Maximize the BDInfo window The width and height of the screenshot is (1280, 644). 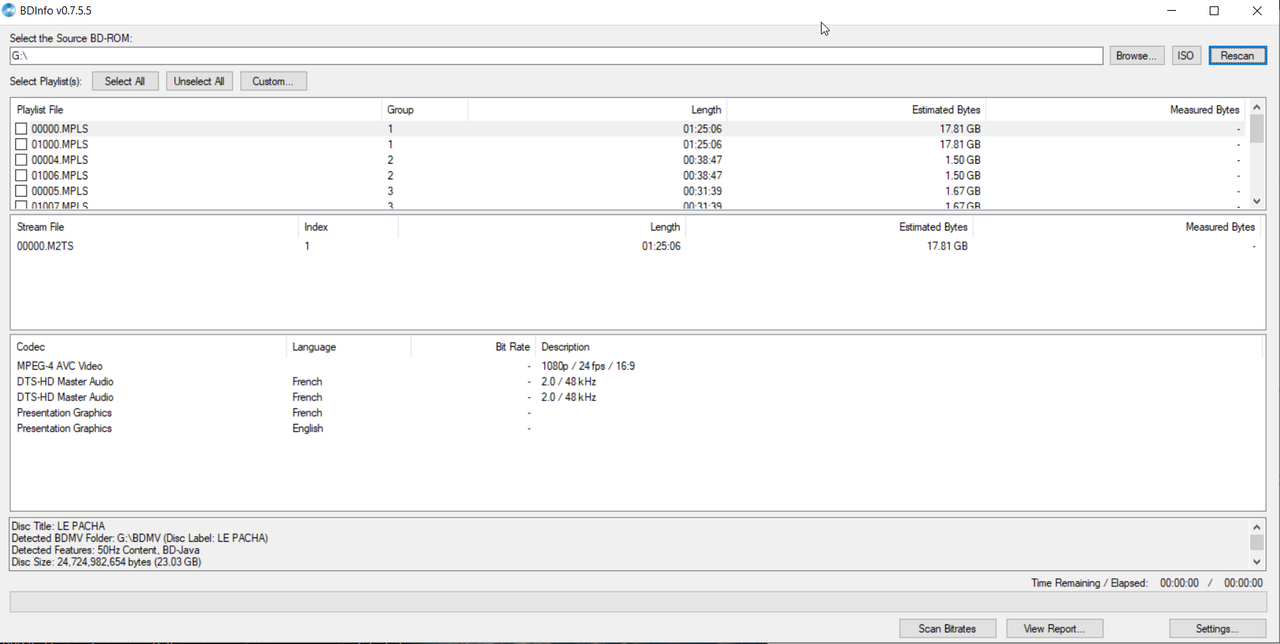[1214, 11]
